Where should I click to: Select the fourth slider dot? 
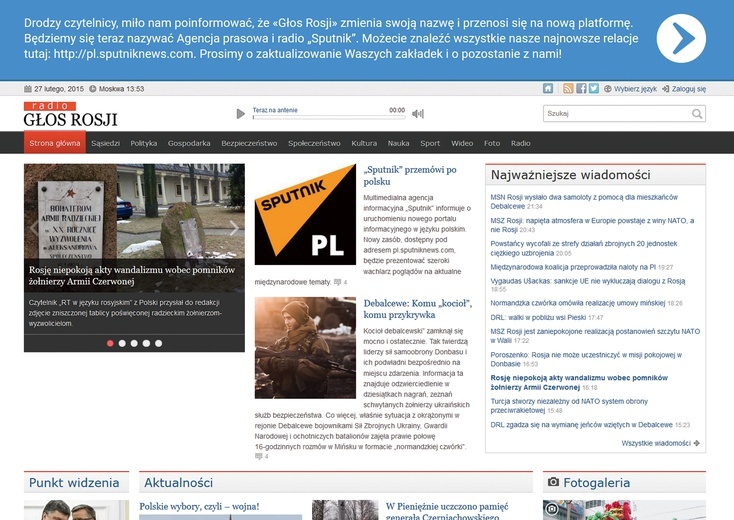pos(147,343)
